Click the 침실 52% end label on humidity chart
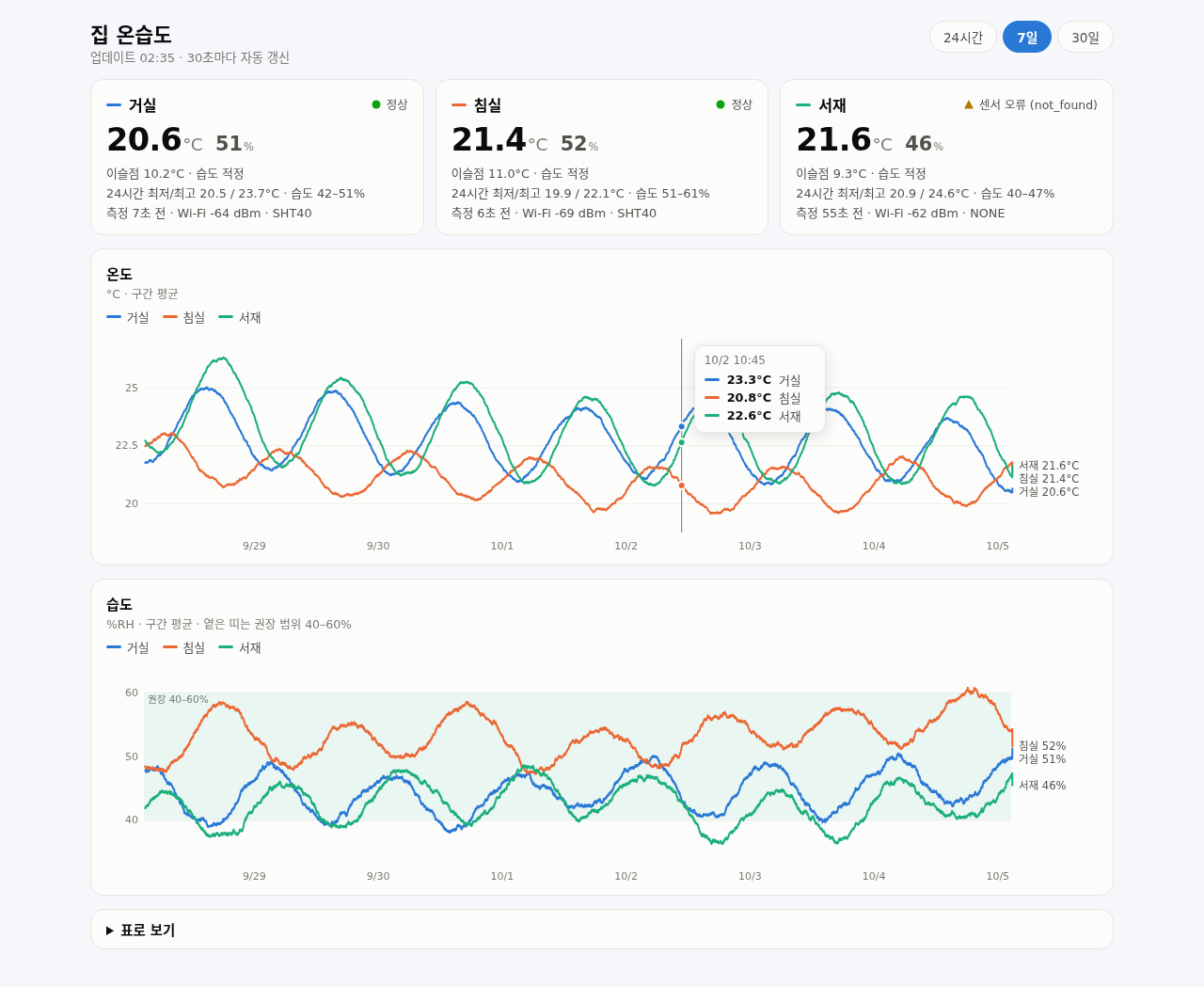Screen dimensions: 1204x987 point(1042,746)
